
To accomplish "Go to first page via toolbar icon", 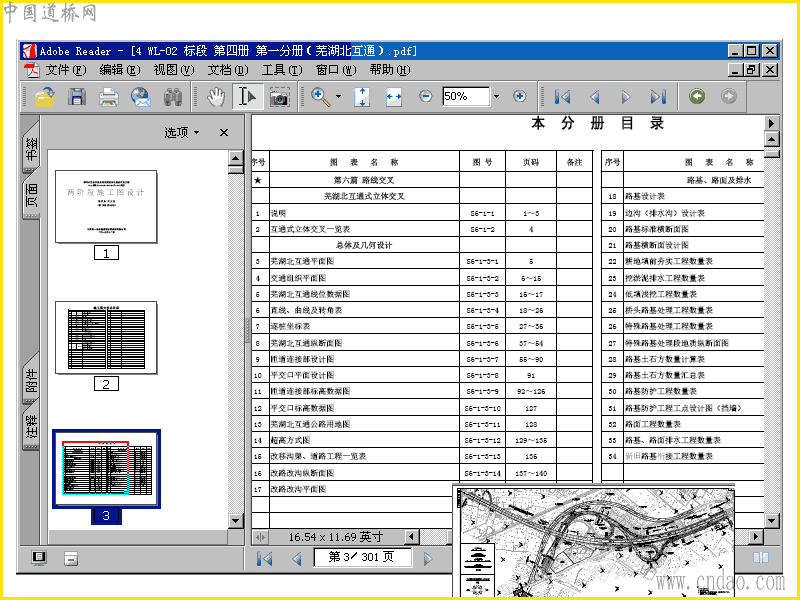I will [x=562, y=96].
